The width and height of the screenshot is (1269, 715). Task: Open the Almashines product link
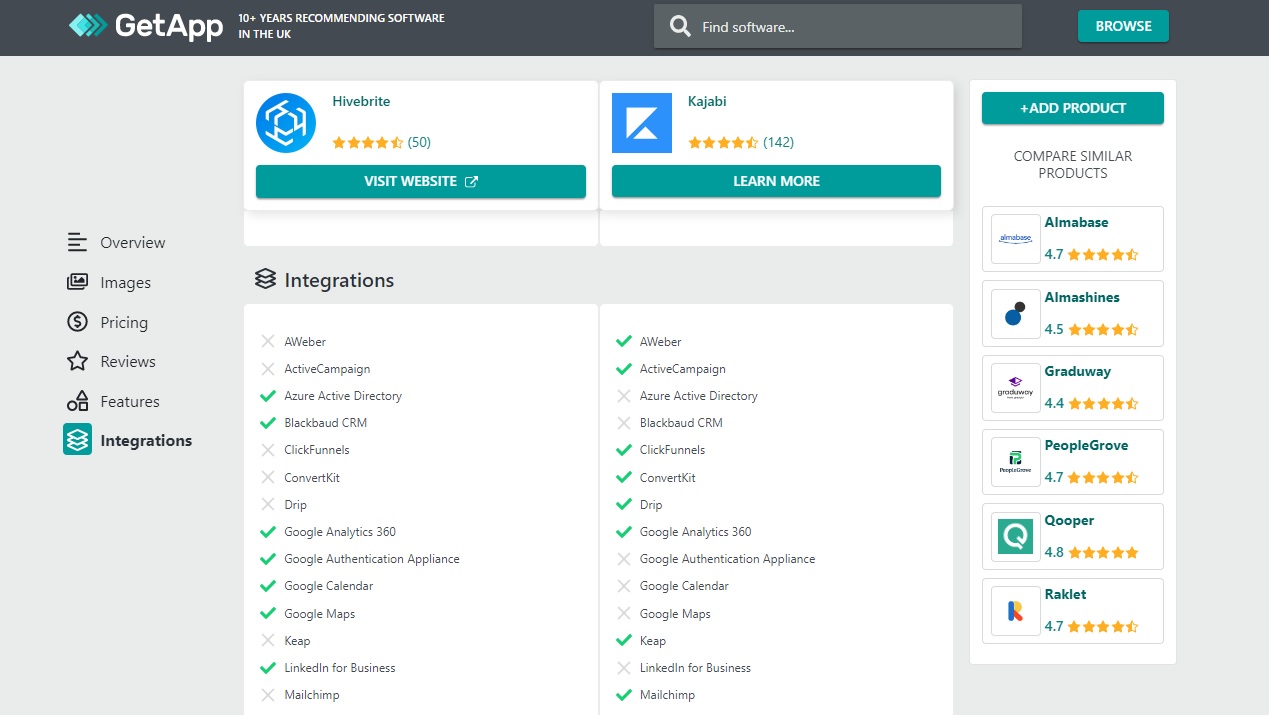coord(1082,297)
